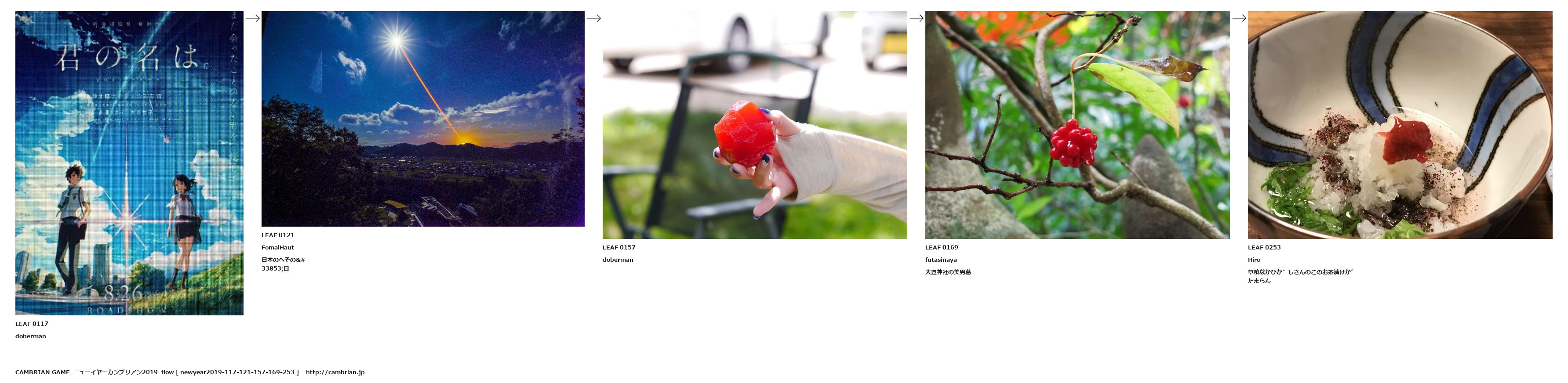Select LEAF 0117 label

point(32,324)
